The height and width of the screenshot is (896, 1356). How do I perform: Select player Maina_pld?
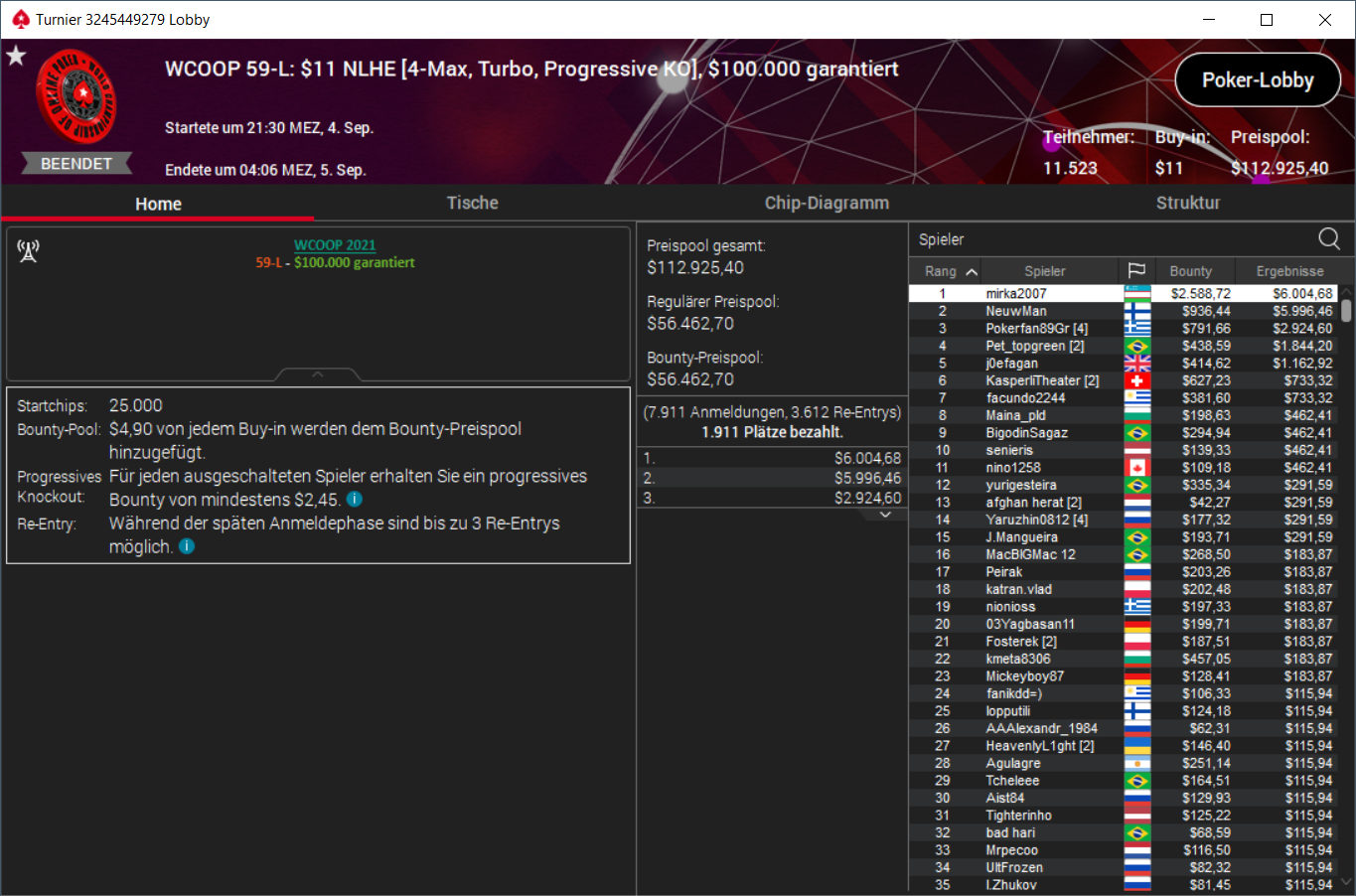(x=1124, y=415)
